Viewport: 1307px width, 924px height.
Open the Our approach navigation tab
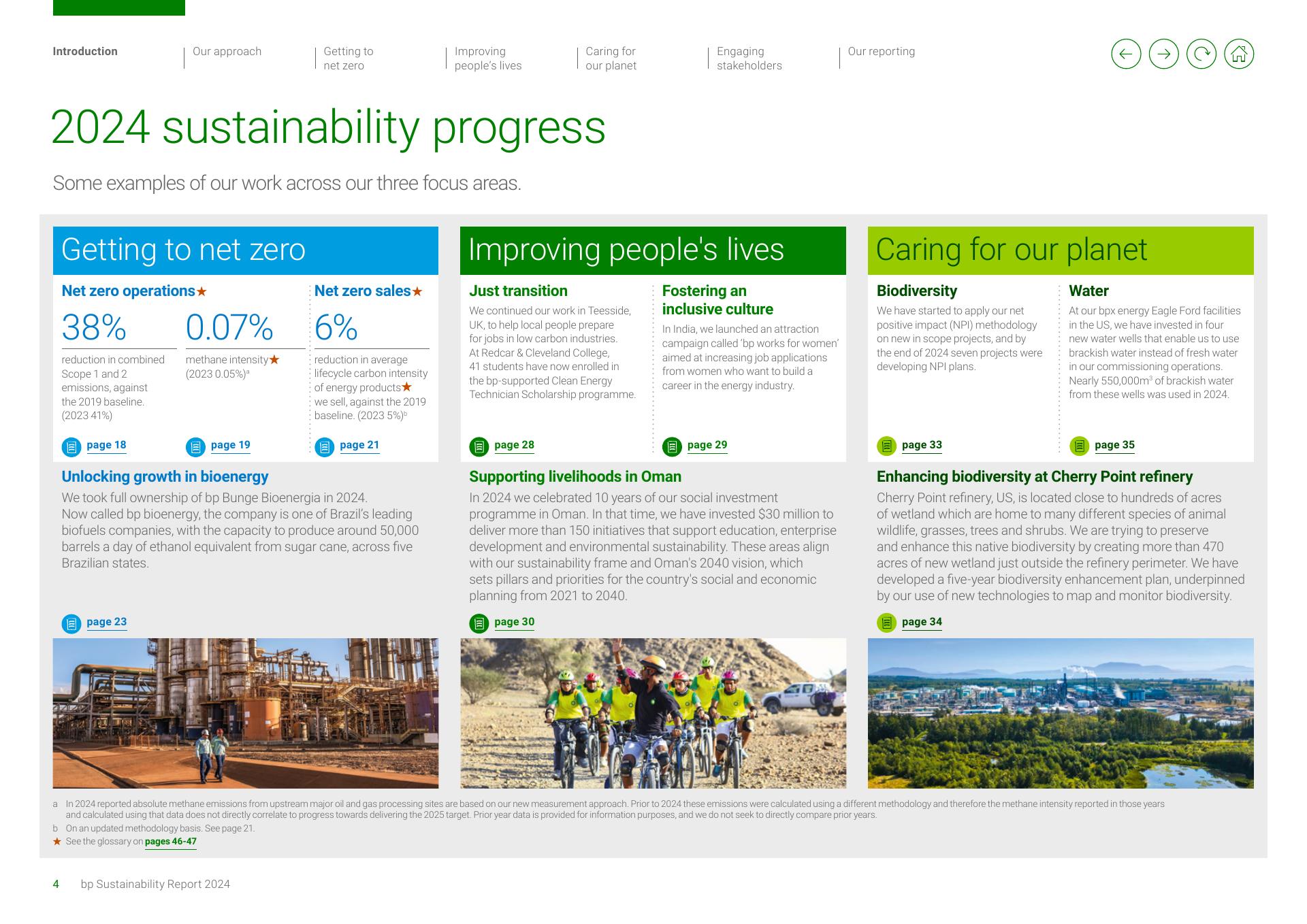(x=227, y=52)
